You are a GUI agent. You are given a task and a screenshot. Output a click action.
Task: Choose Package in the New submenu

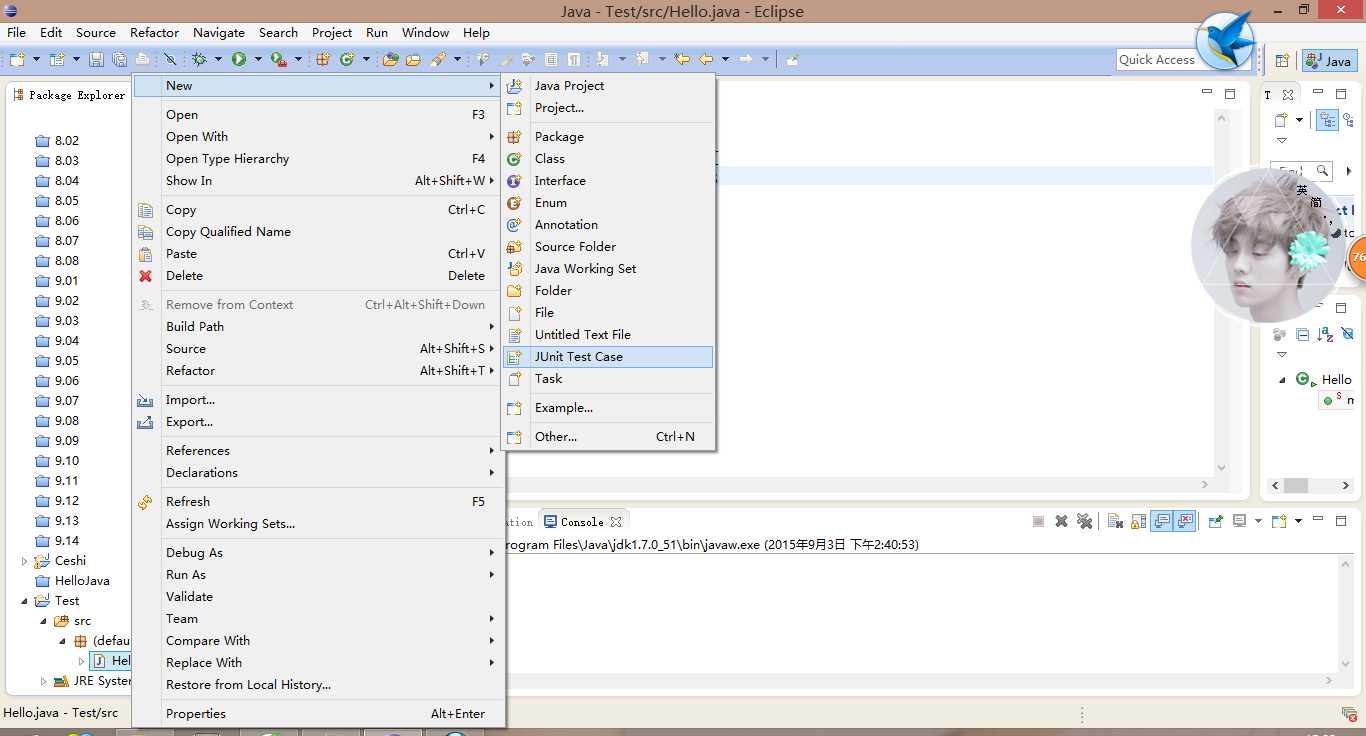[608, 137]
